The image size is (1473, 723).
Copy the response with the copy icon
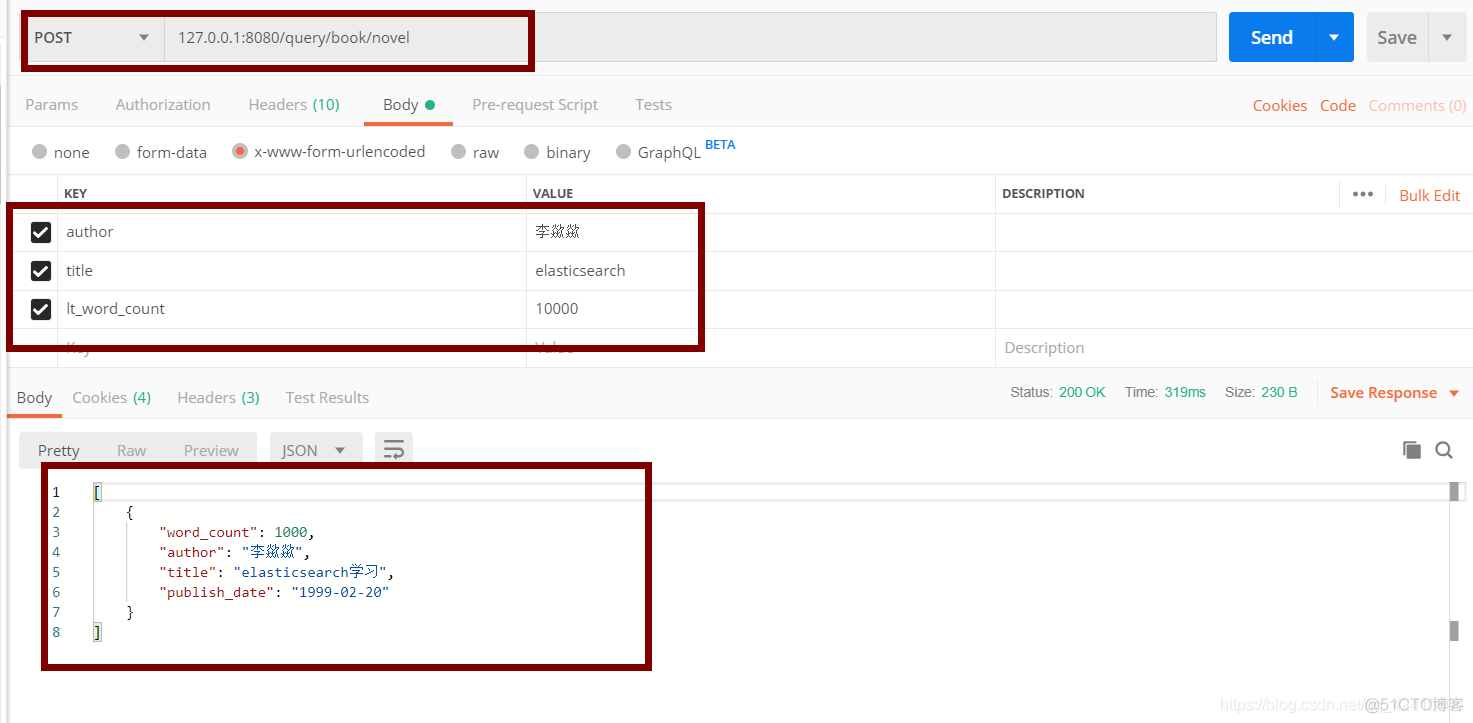(x=1412, y=450)
